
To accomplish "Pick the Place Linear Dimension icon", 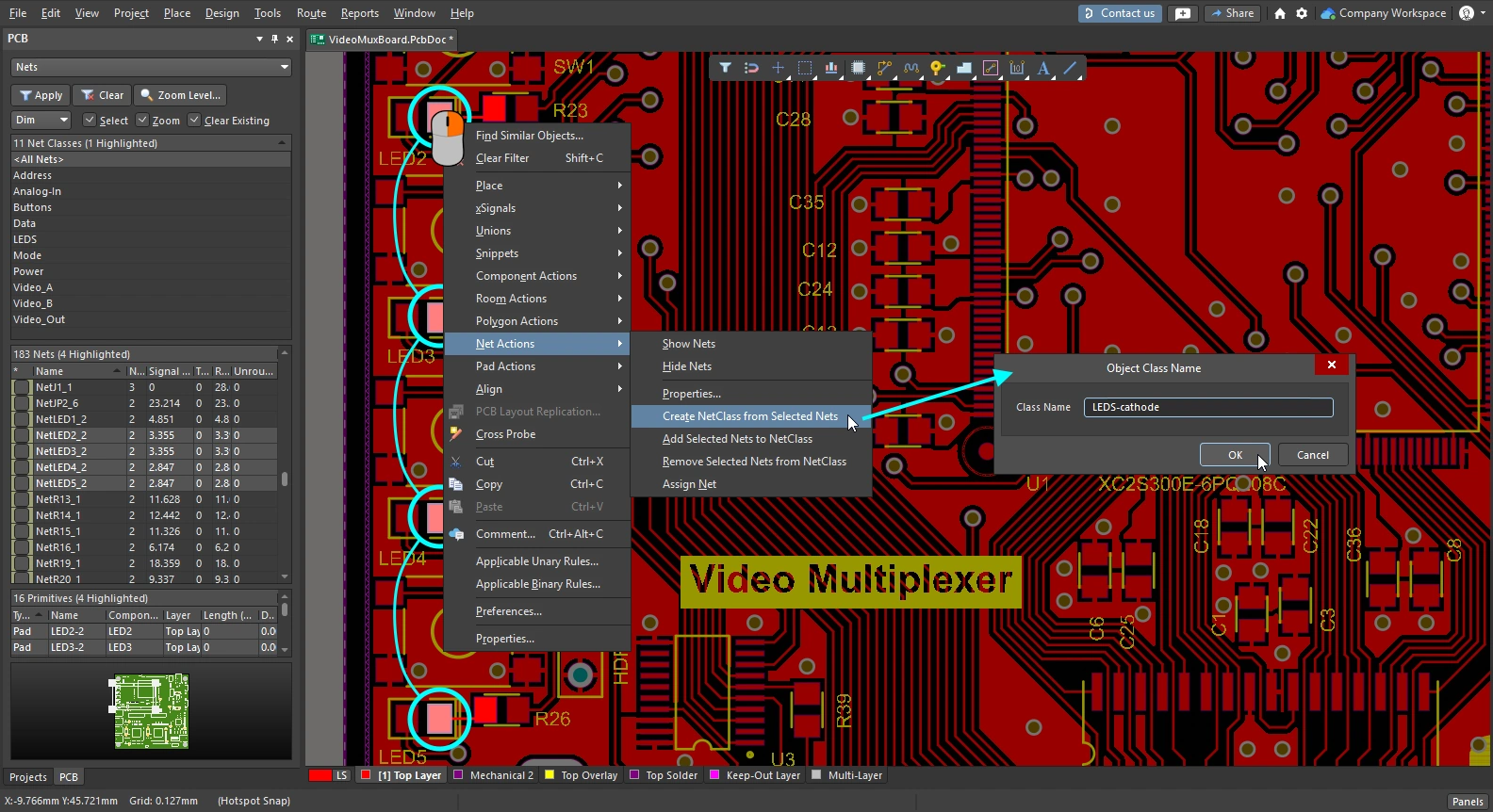I will [1017, 68].
